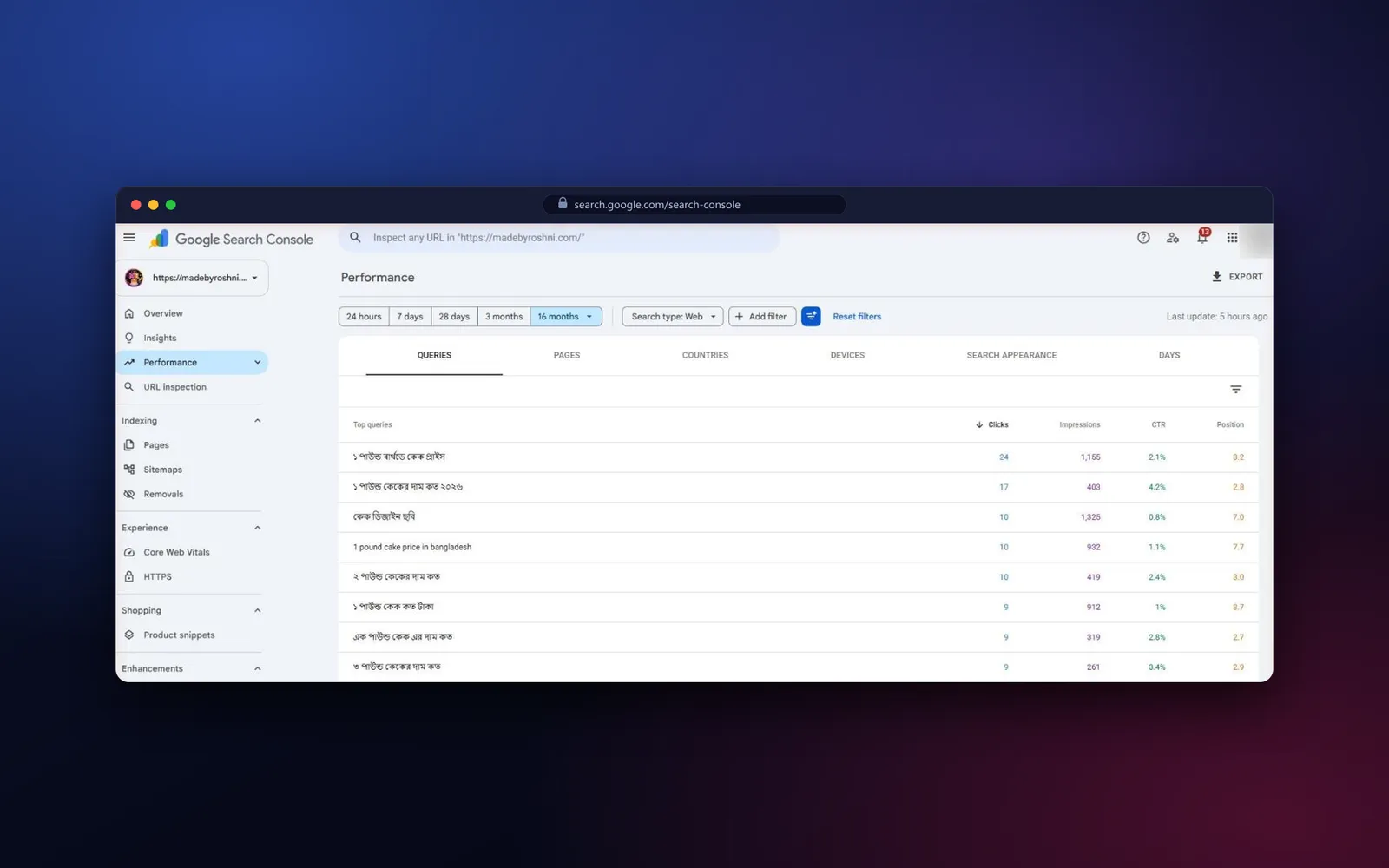Screen dimensions: 1389x868
Task: Click the Overview home icon
Action: click(129, 313)
